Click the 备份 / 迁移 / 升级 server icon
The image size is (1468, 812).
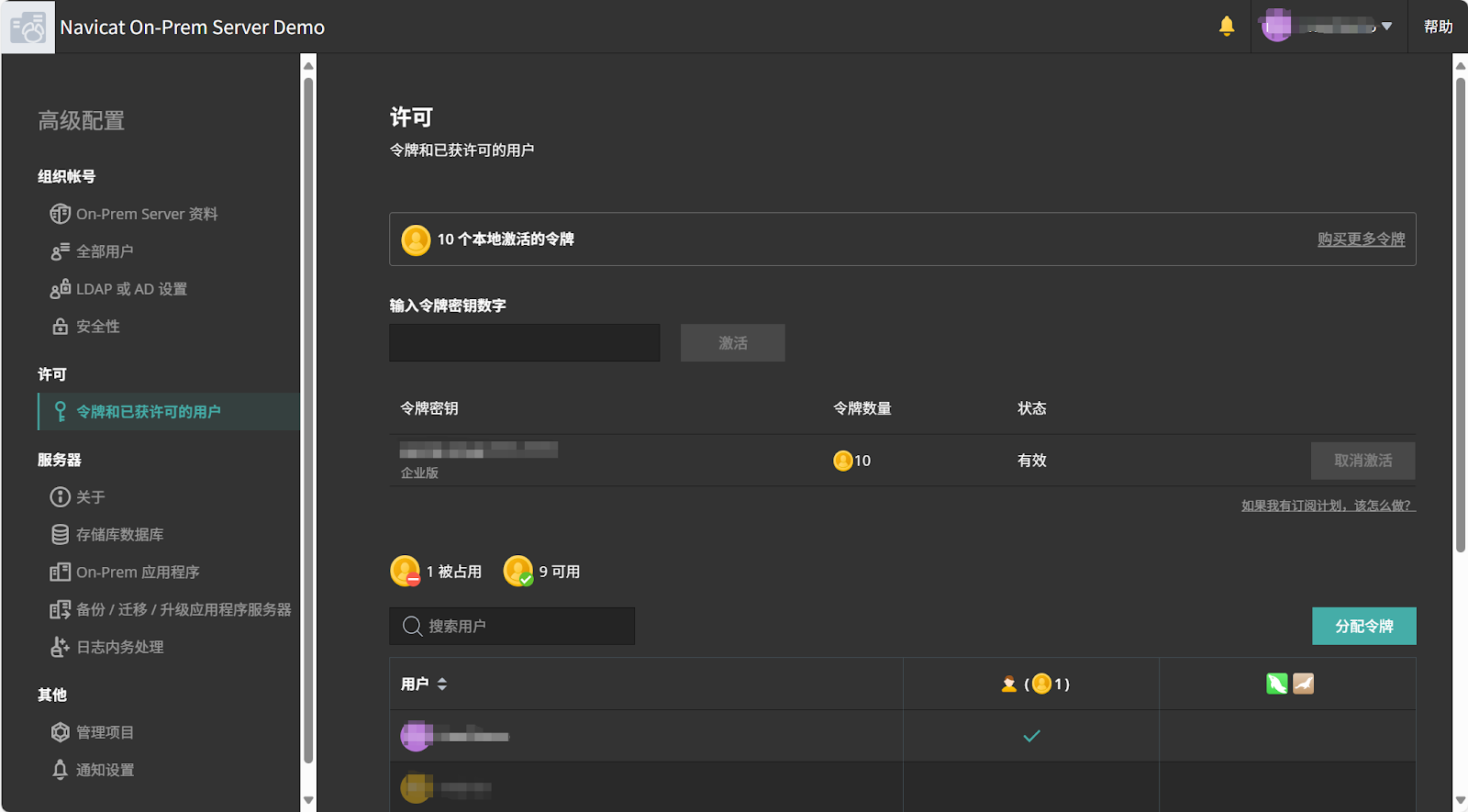[60, 610]
